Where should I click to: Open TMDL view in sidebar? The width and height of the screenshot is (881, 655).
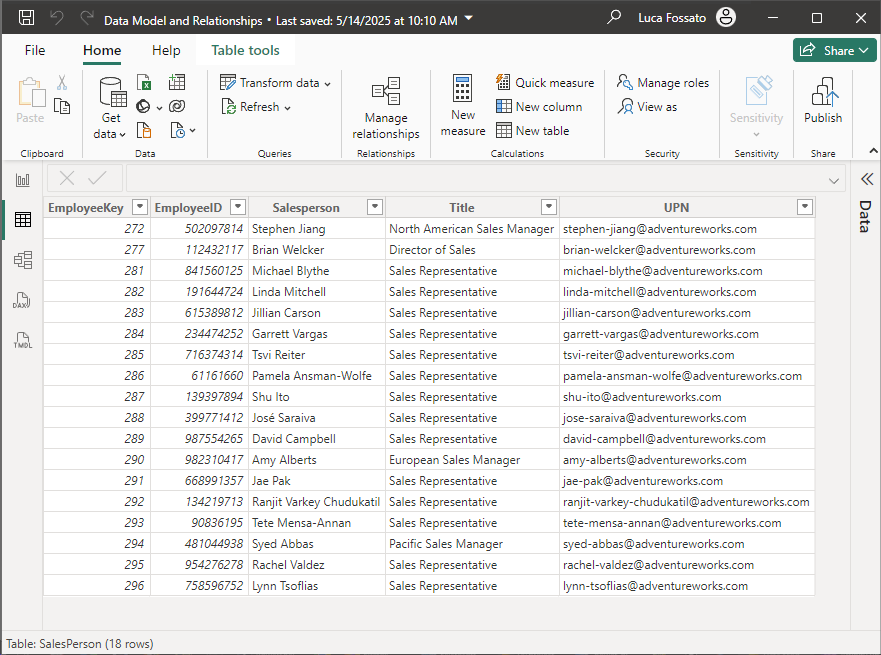coord(22,340)
